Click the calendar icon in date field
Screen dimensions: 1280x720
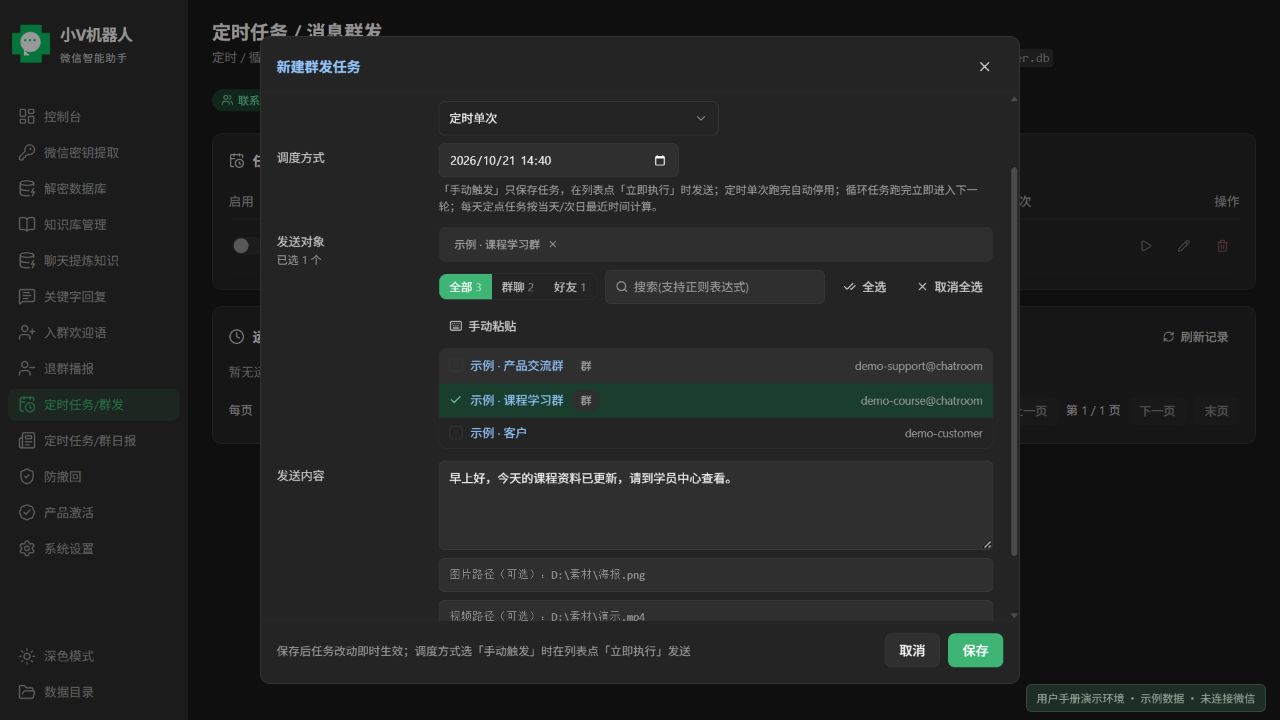pyautogui.click(x=660, y=160)
